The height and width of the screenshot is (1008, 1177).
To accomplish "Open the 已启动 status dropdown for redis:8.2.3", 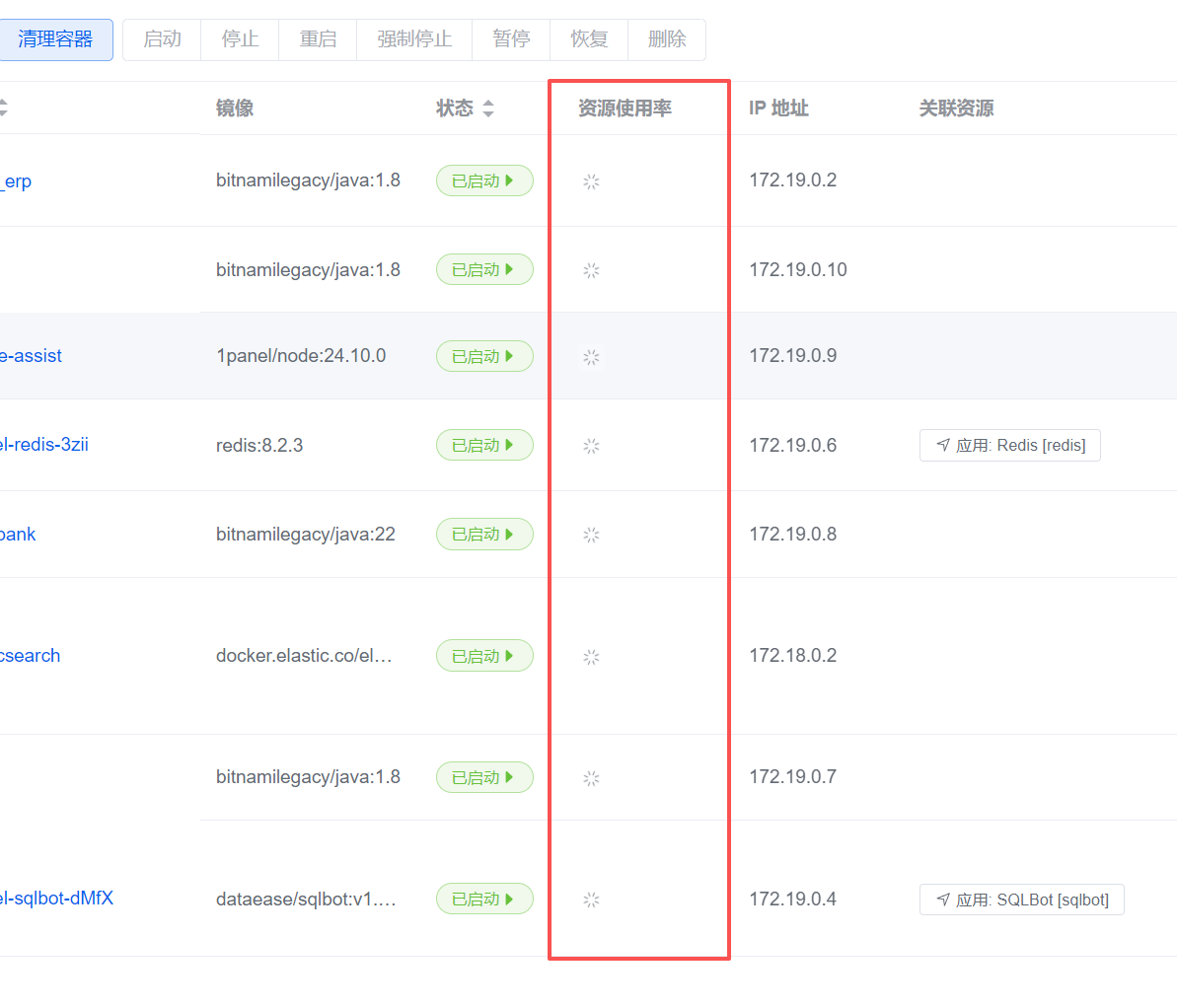I will pos(484,445).
